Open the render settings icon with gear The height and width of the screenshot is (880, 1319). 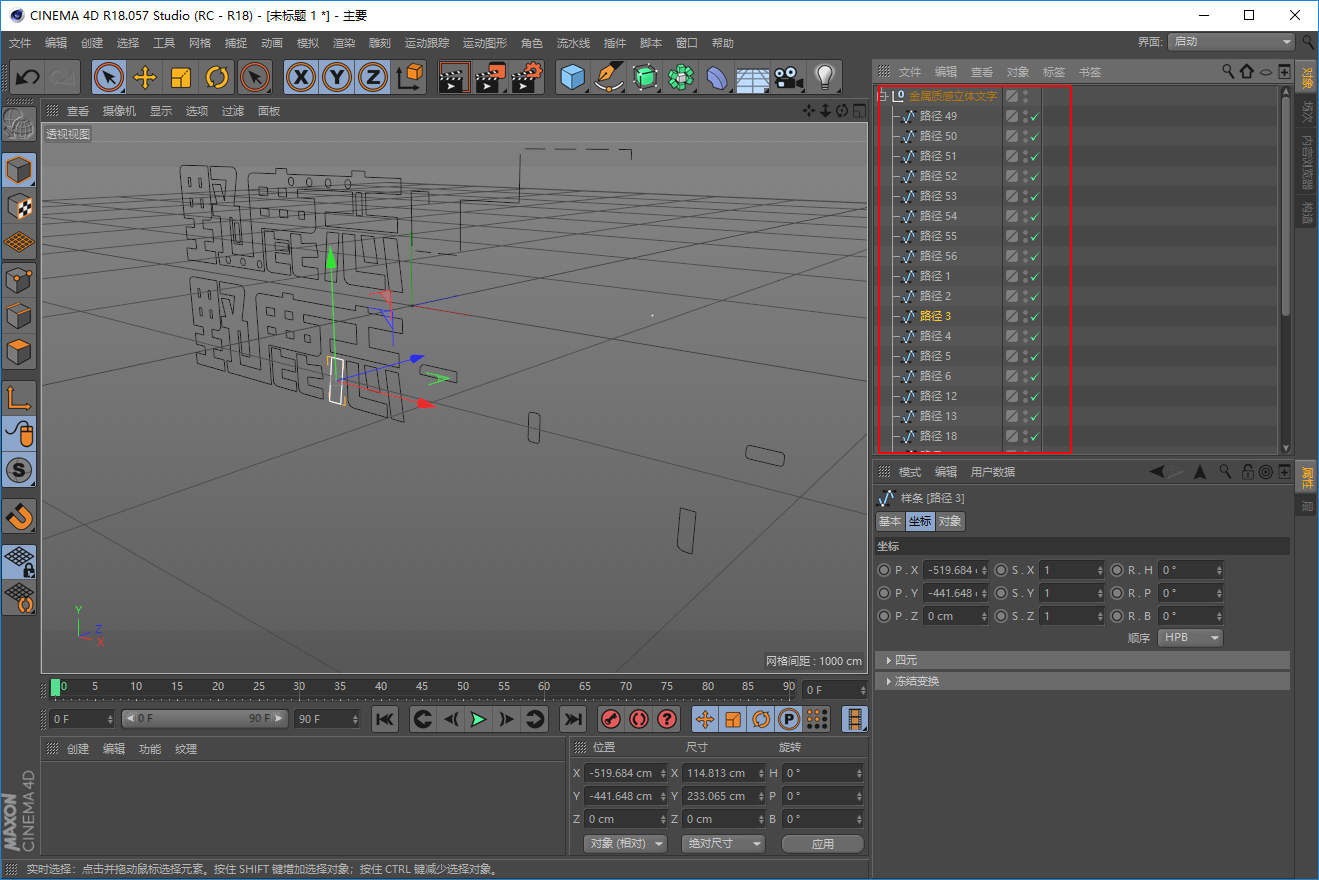click(526, 77)
